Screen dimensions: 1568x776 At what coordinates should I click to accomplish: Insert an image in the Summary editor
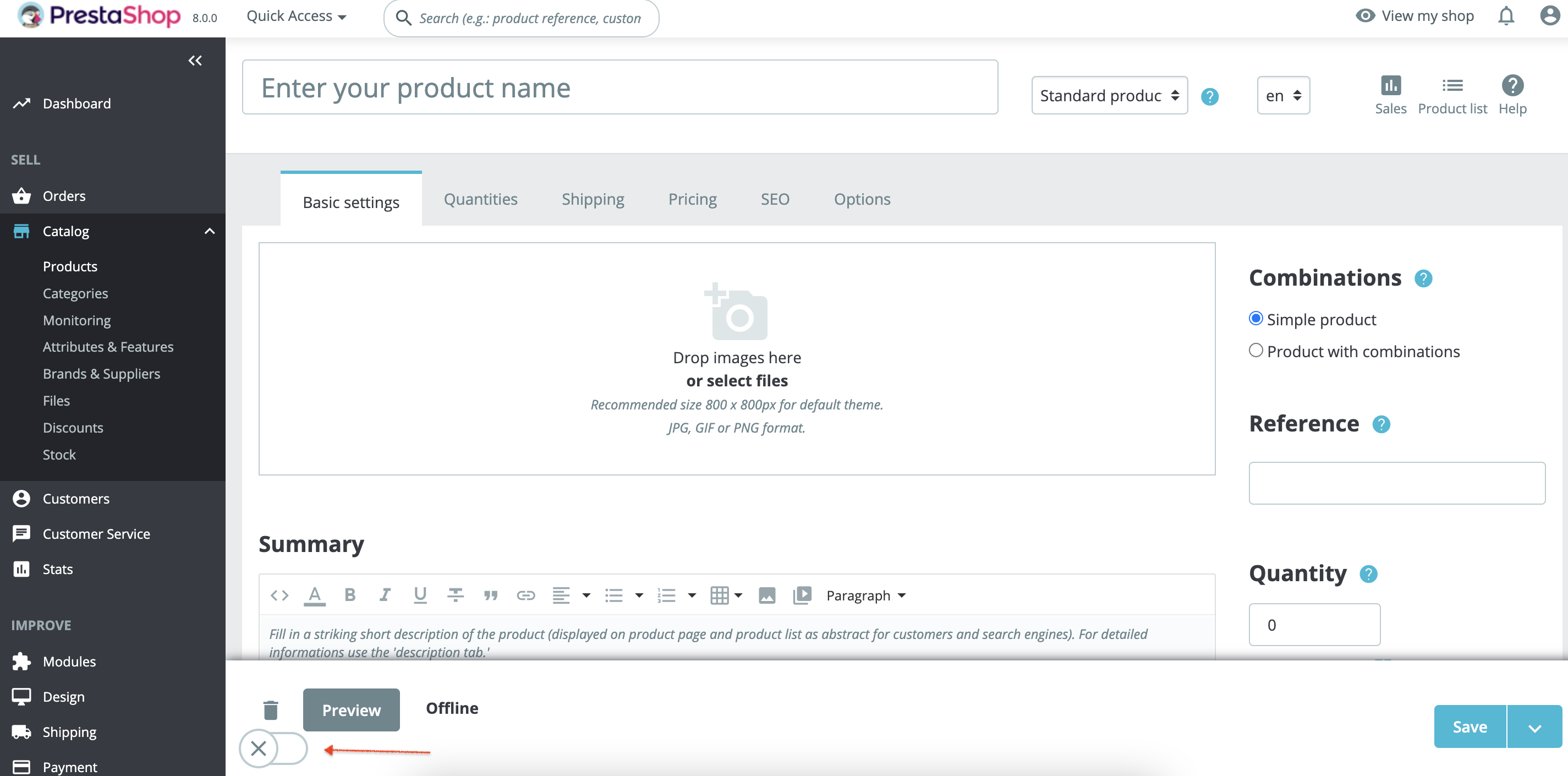tap(767, 595)
